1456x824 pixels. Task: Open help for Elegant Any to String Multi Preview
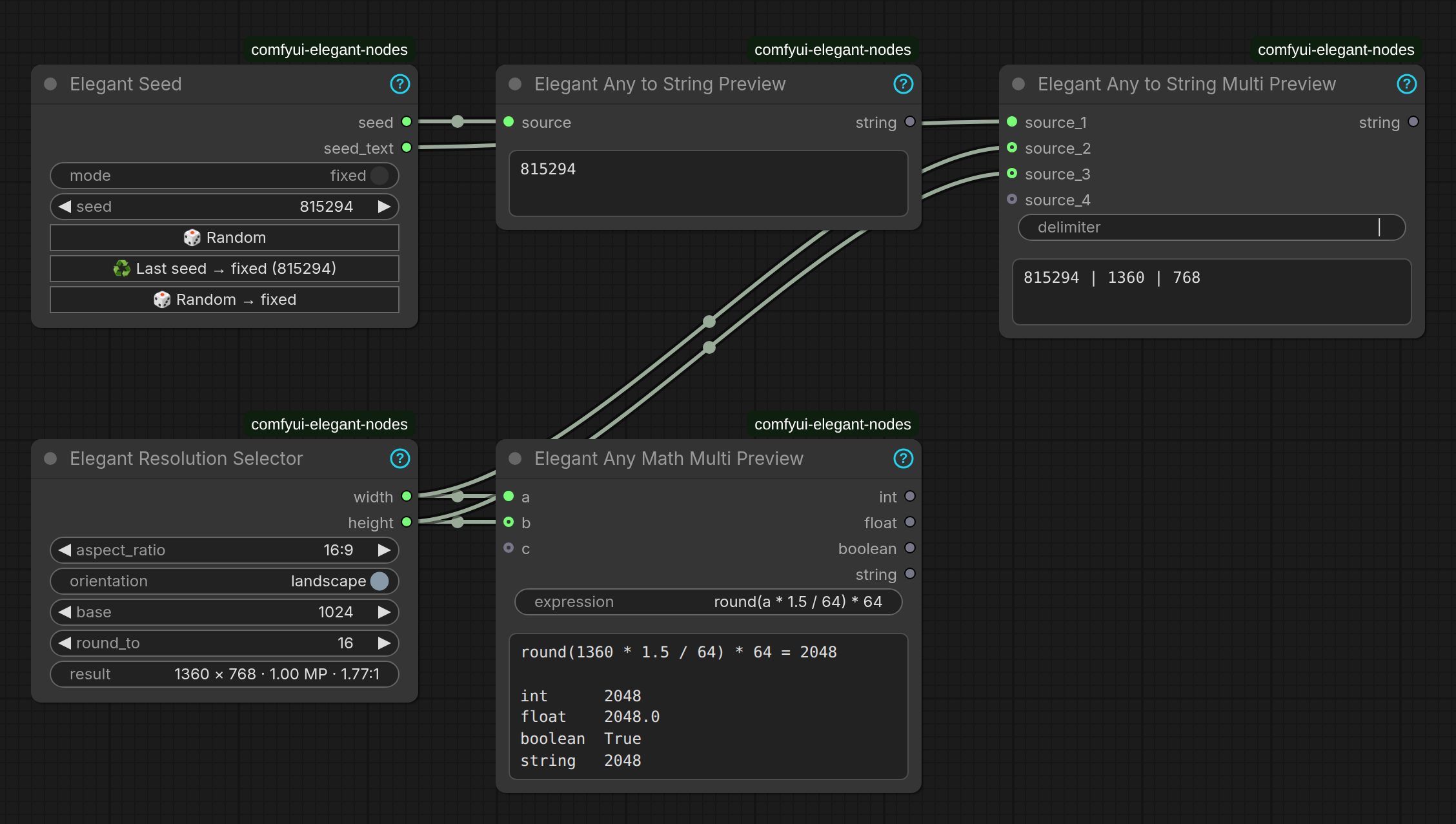point(1407,84)
